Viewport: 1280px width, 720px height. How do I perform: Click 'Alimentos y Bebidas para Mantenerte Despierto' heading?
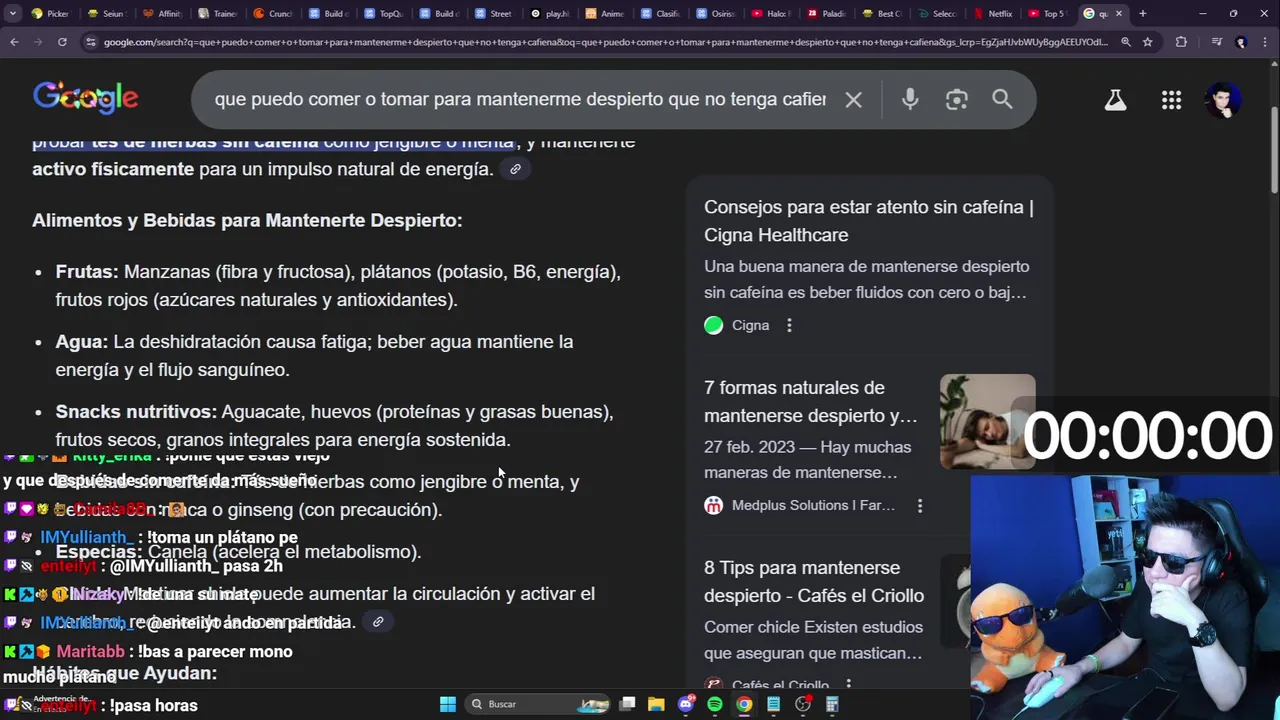coord(247,220)
